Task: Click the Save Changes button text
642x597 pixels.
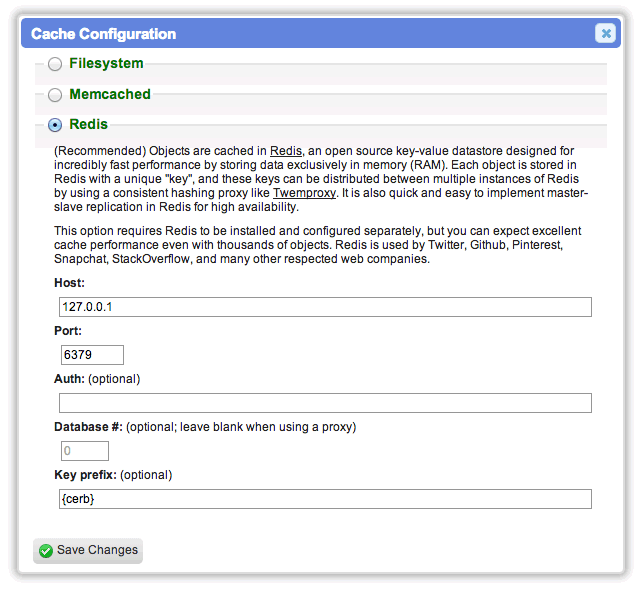Action: (97, 550)
